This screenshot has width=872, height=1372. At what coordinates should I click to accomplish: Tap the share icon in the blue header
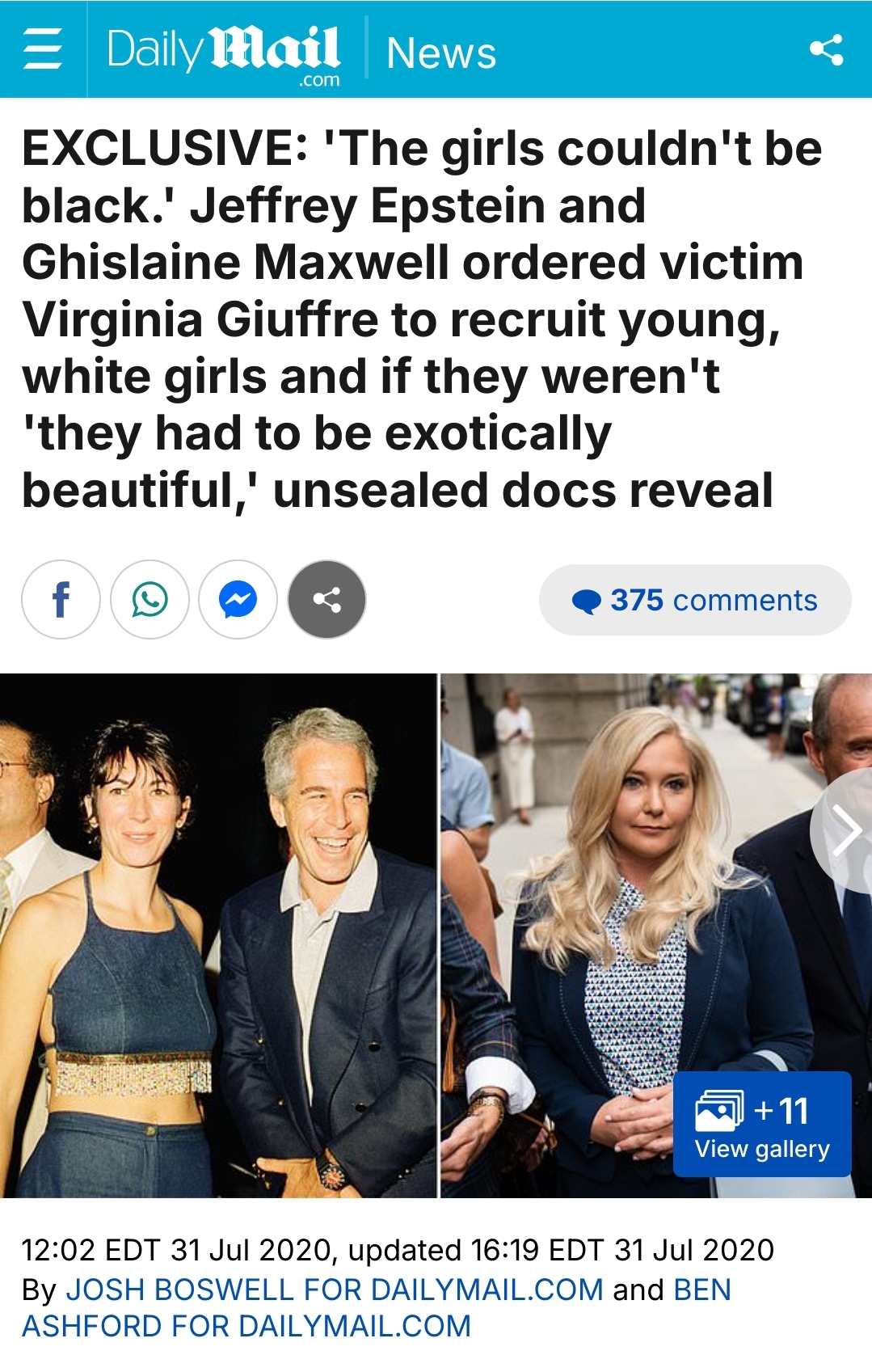point(827,49)
